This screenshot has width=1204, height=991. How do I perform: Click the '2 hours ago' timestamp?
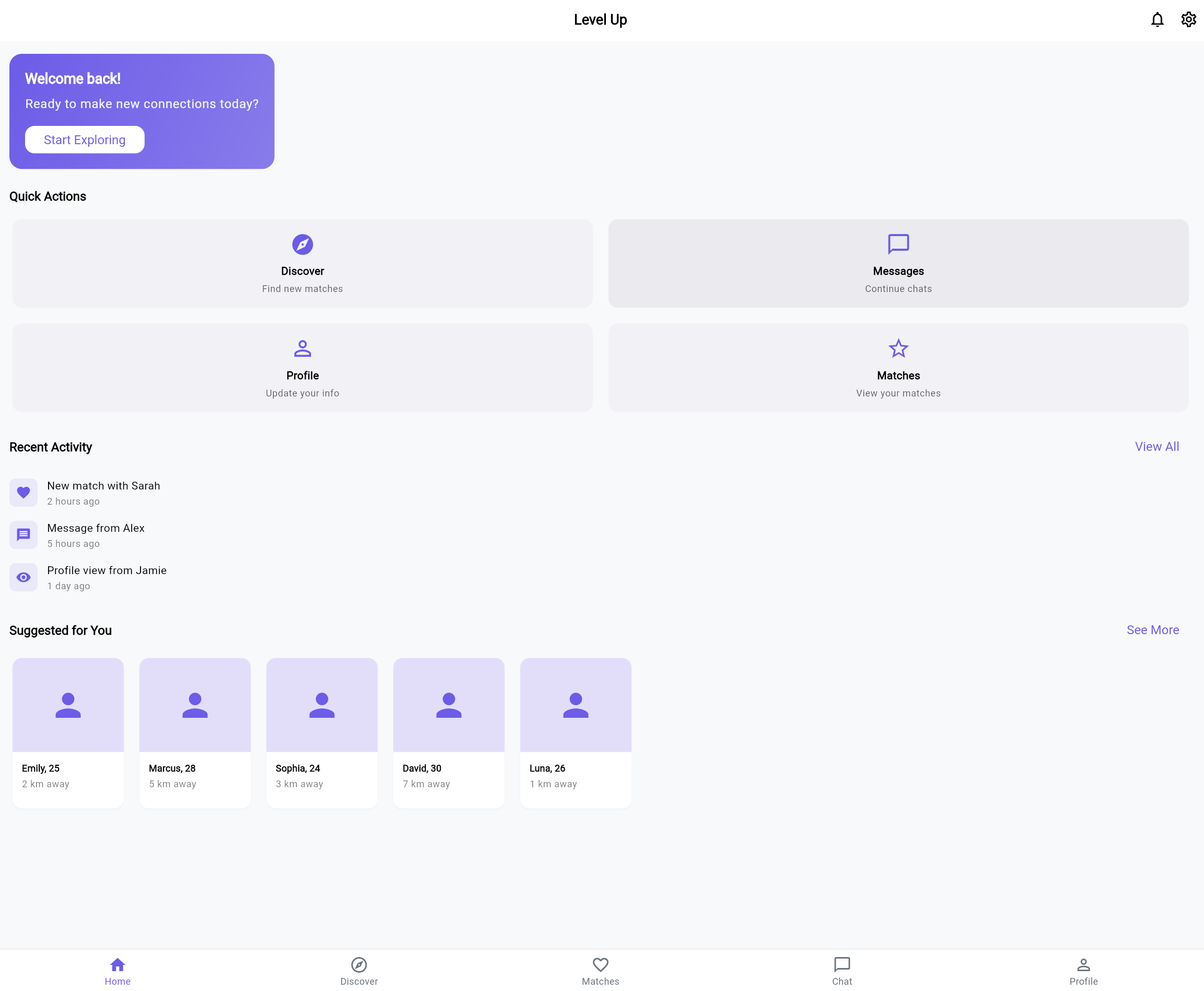73,501
